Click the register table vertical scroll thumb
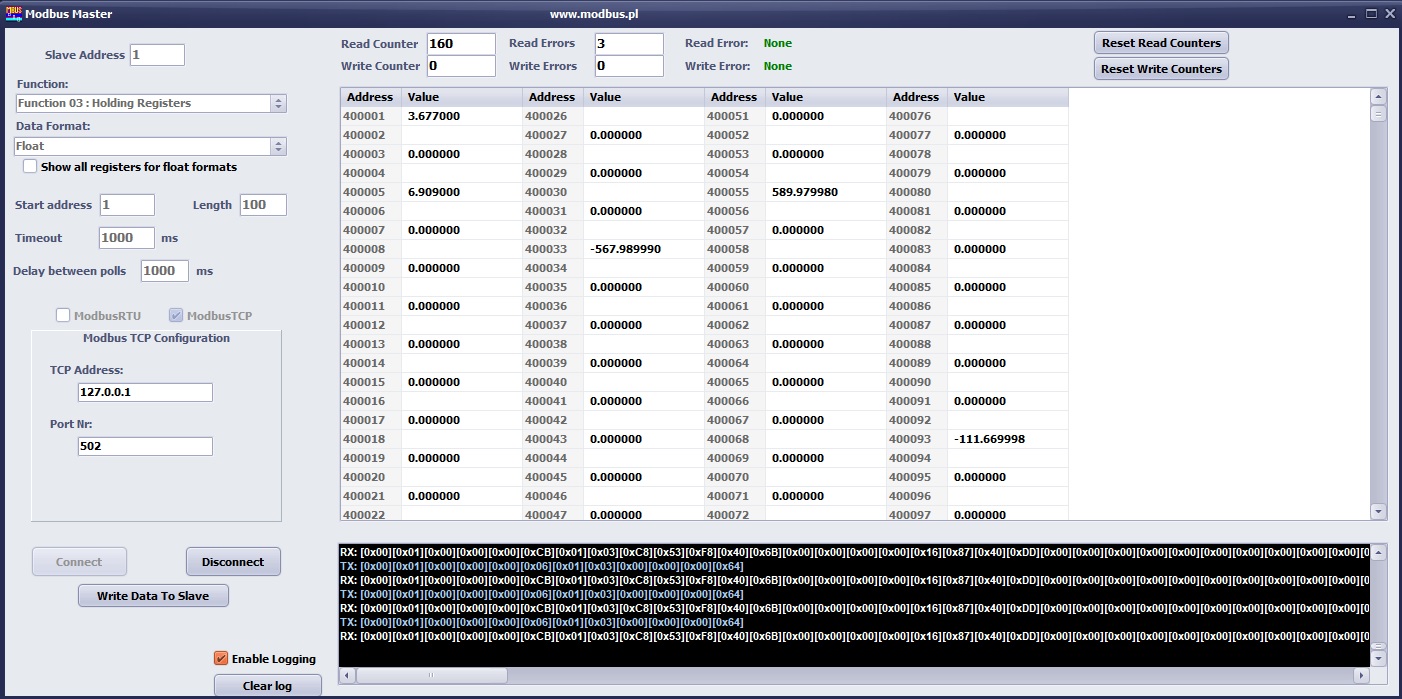 pyautogui.click(x=1378, y=113)
